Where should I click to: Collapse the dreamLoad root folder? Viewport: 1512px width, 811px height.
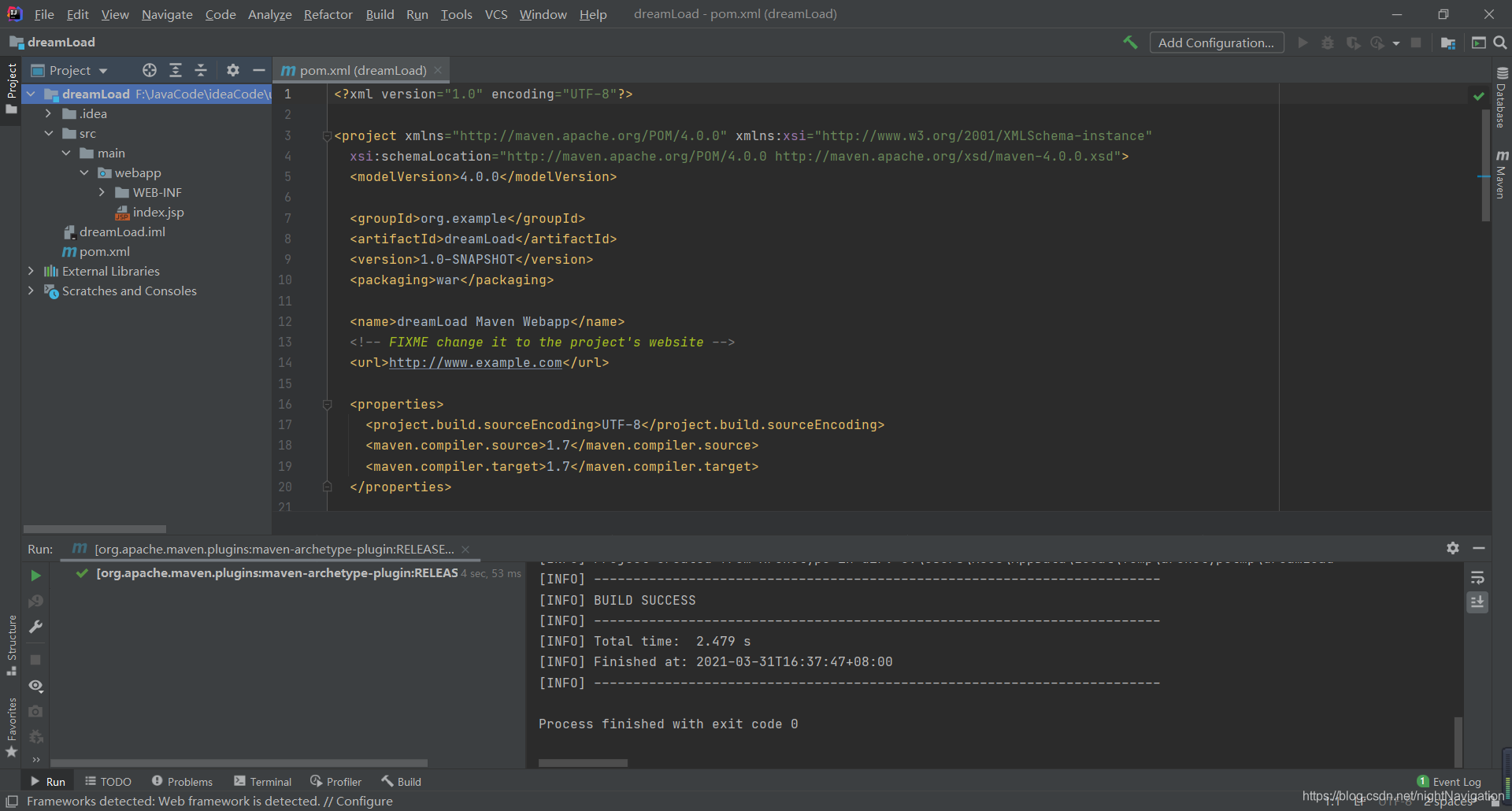tap(31, 94)
